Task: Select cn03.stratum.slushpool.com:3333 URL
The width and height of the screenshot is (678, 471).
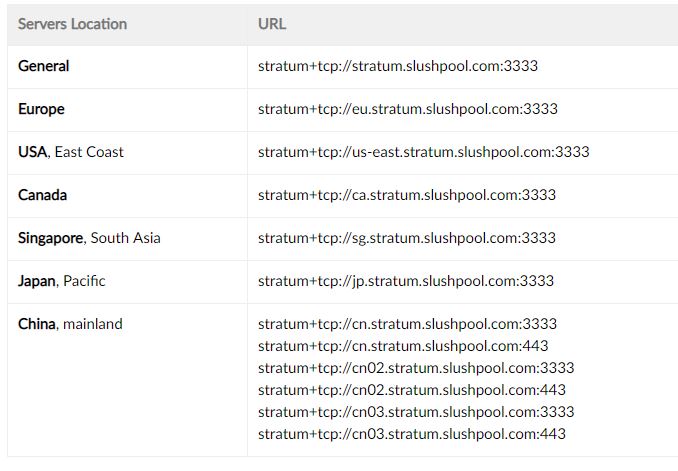Action: pos(416,412)
